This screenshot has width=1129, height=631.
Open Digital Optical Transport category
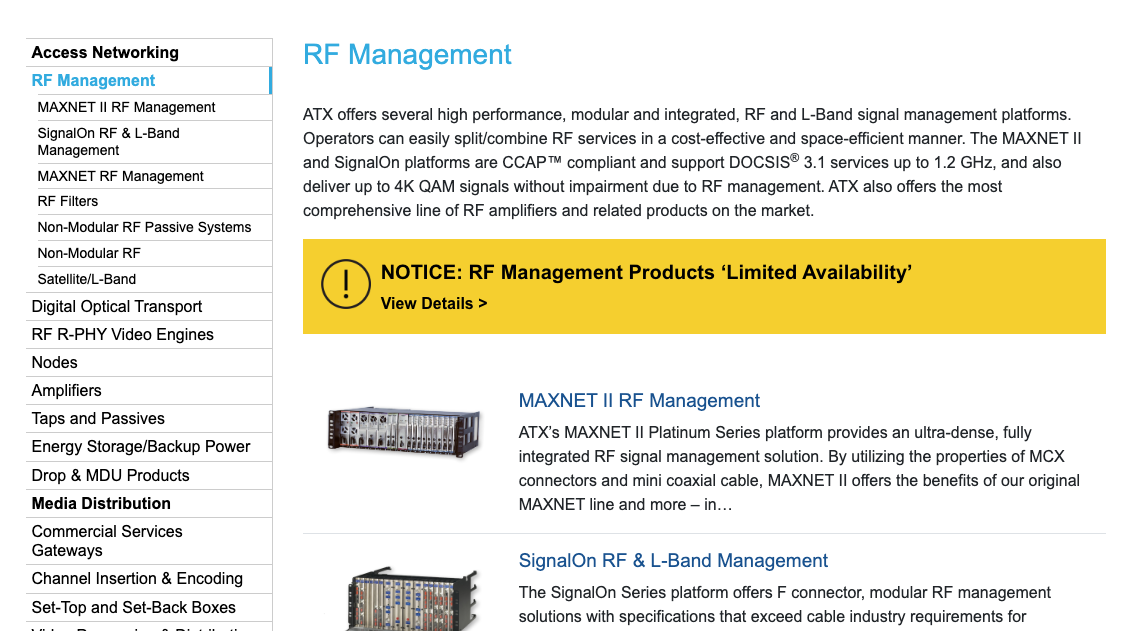pyautogui.click(x=117, y=307)
